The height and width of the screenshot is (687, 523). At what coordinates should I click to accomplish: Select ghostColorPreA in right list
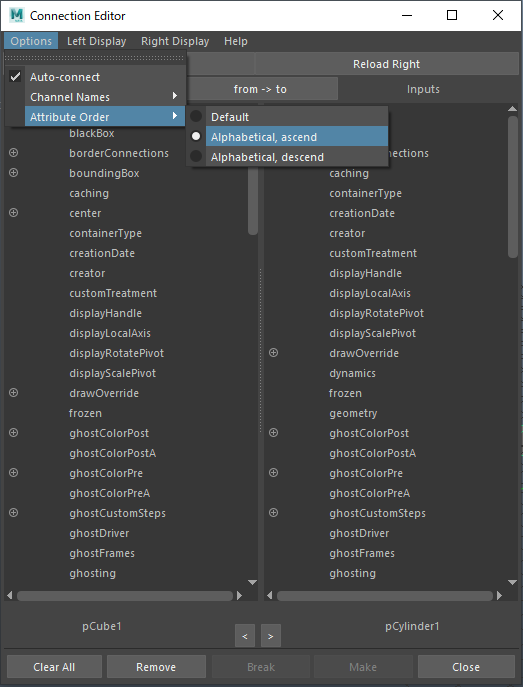(x=370, y=493)
